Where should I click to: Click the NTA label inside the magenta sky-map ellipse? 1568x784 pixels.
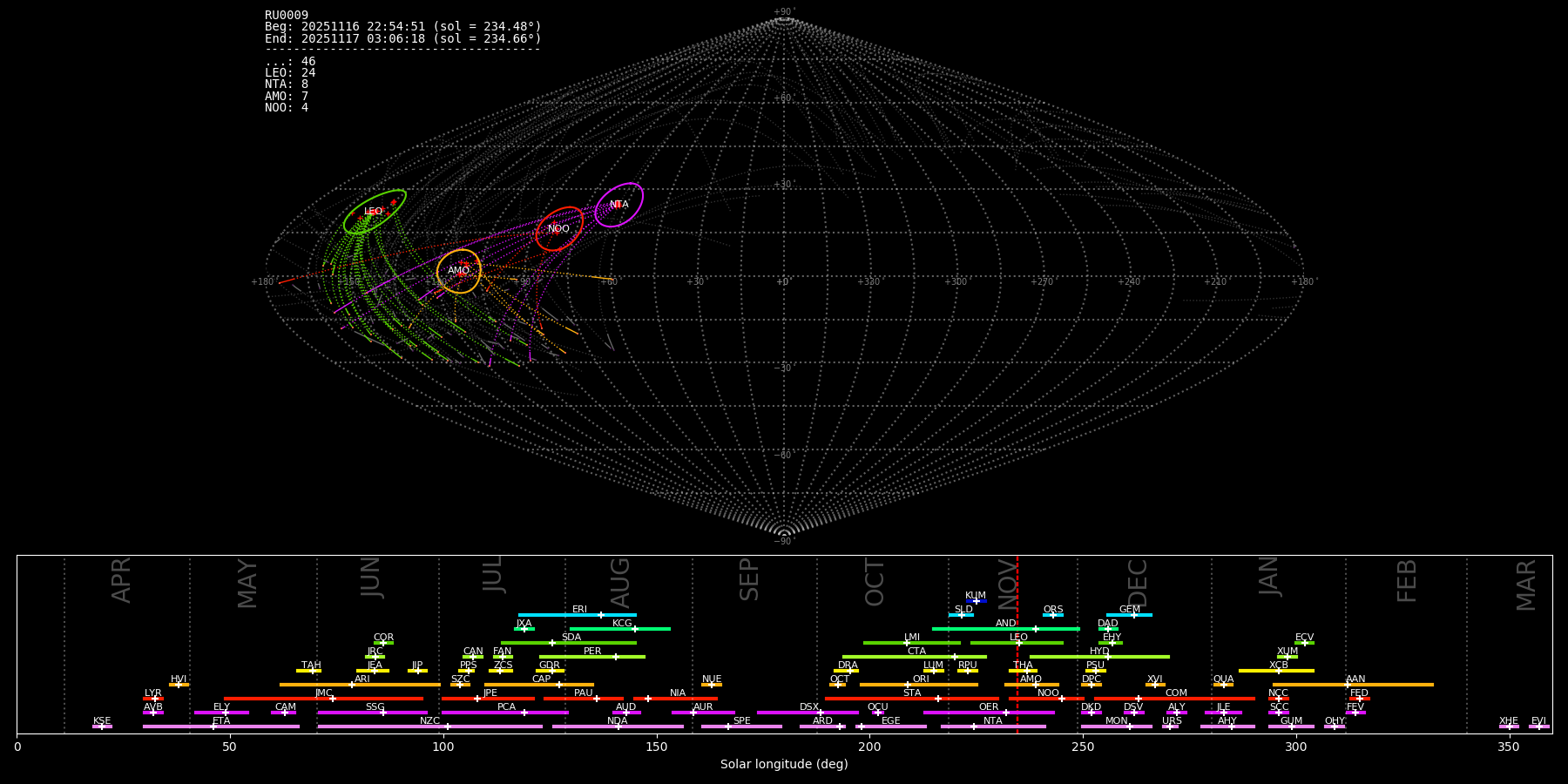[x=618, y=205]
